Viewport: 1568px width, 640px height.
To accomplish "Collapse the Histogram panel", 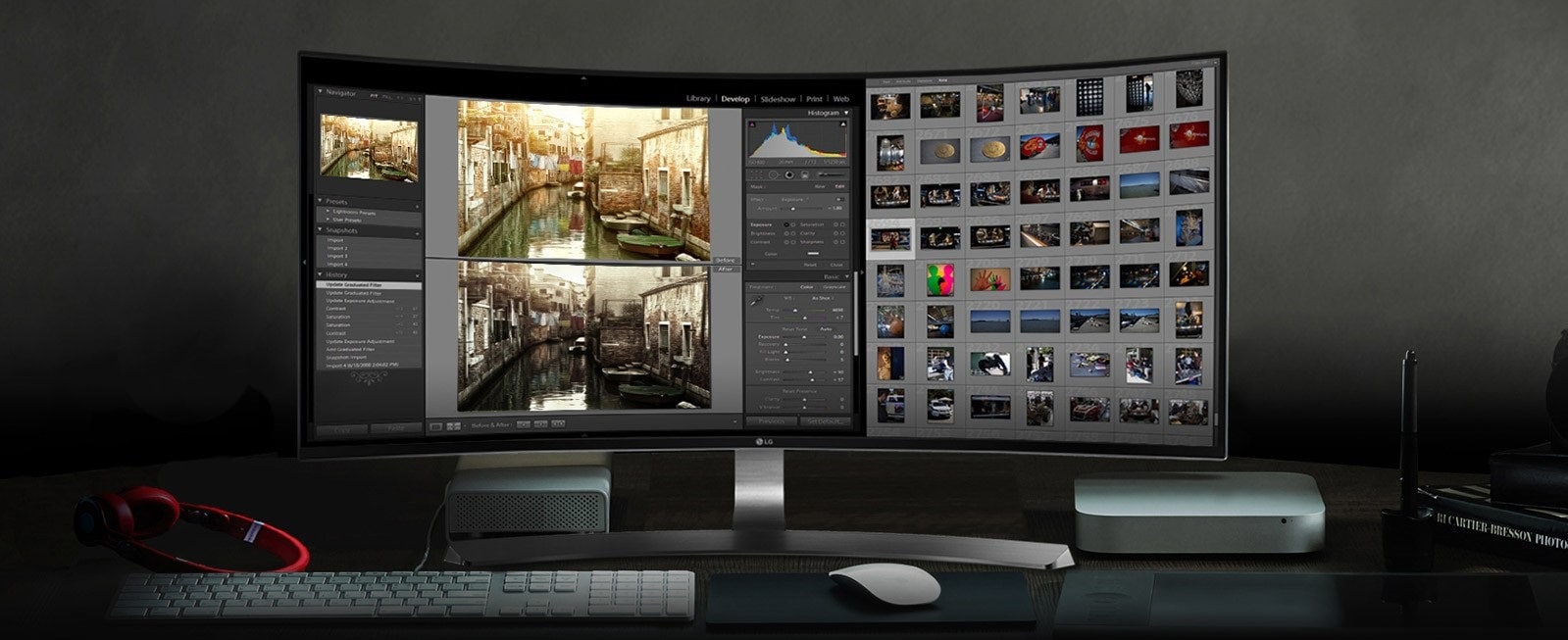I will 846,113.
